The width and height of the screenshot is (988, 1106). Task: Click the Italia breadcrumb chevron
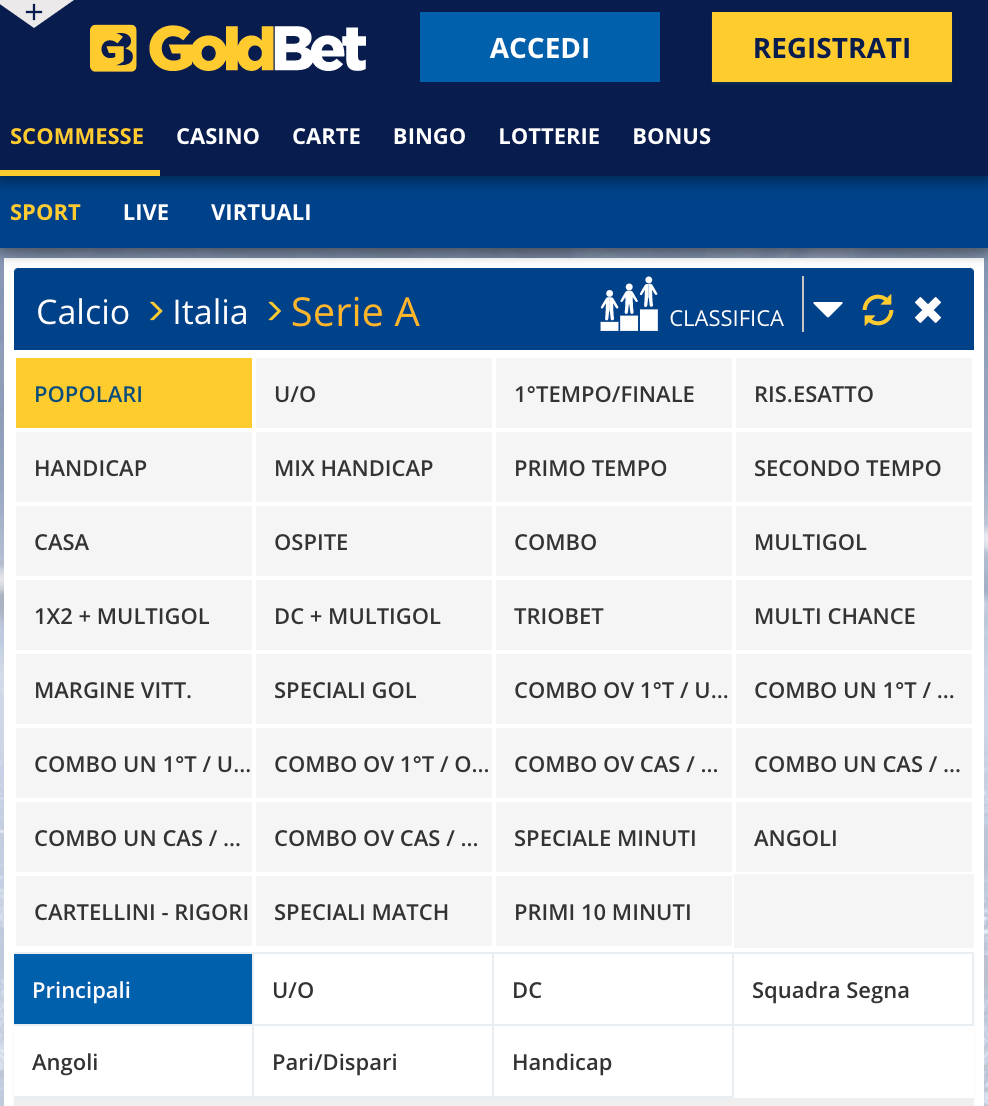pyautogui.click(x=156, y=311)
